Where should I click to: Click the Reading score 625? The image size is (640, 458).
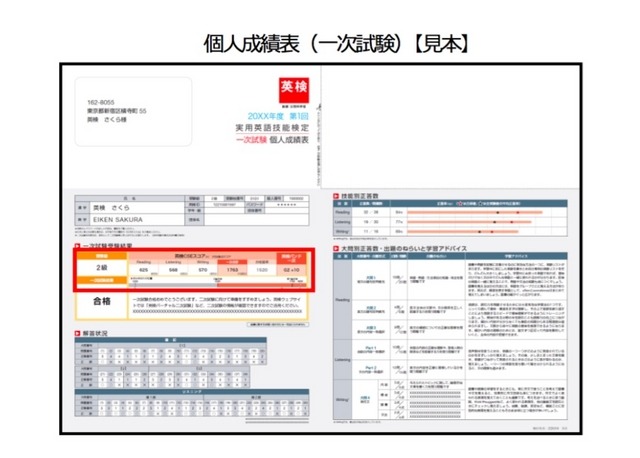coord(143,270)
